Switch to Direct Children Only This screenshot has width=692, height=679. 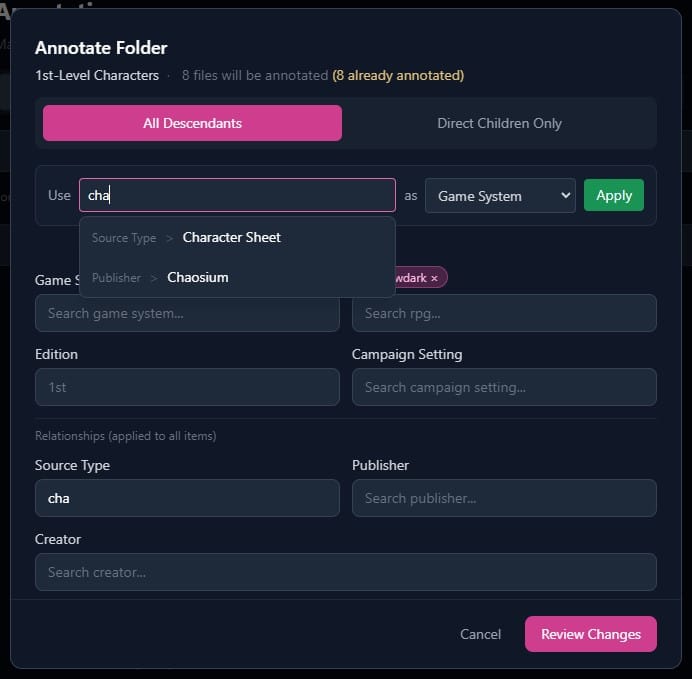coord(499,123)
